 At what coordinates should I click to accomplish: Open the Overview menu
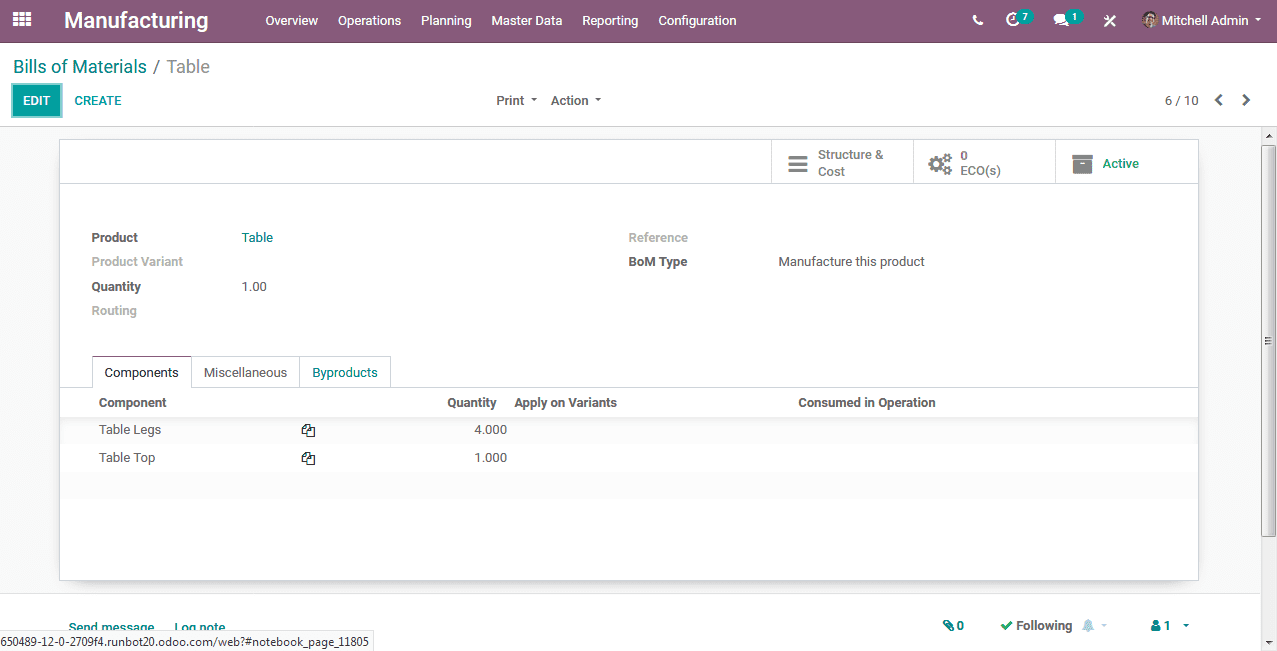291,20
